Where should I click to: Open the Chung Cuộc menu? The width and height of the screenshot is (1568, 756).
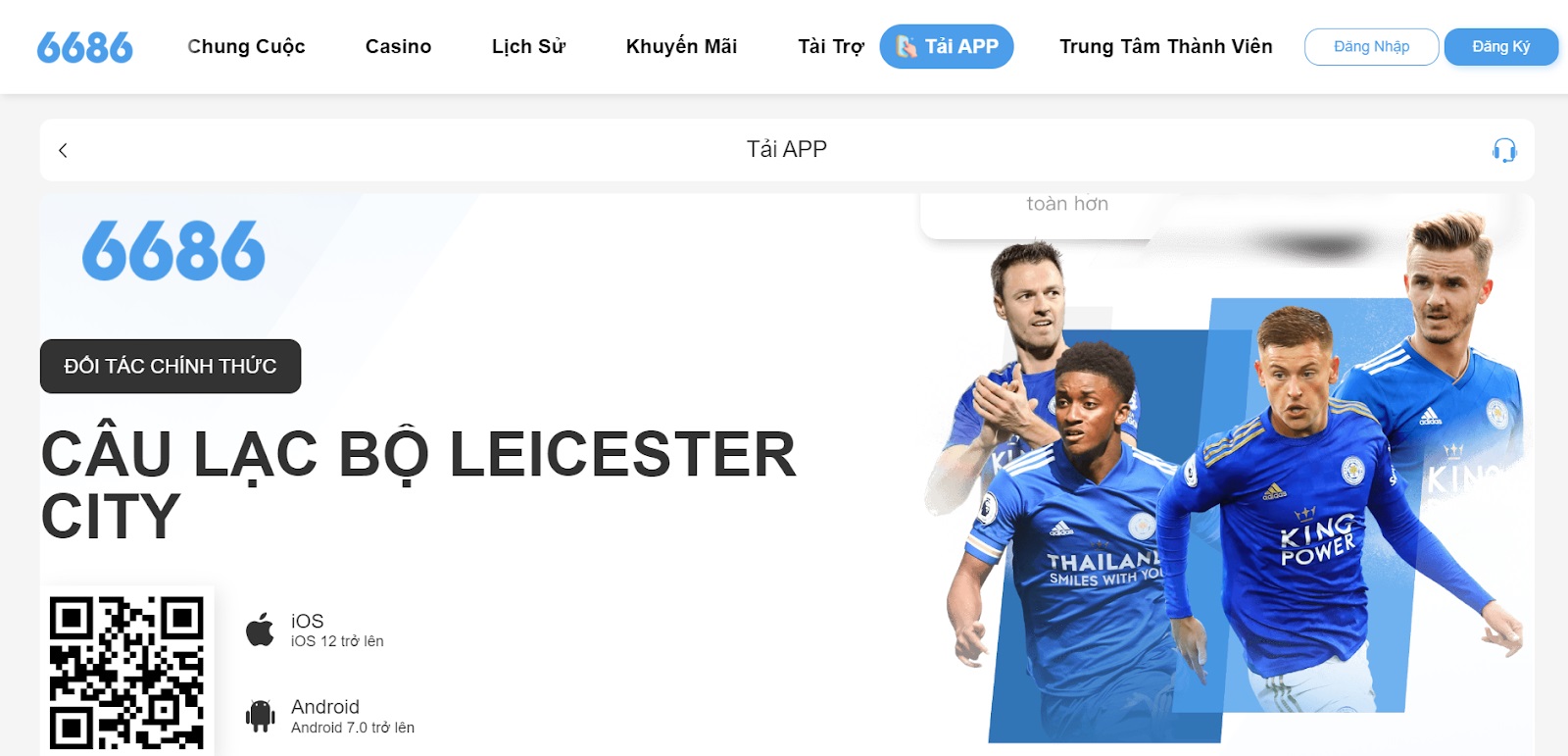(x=246, y=46)
